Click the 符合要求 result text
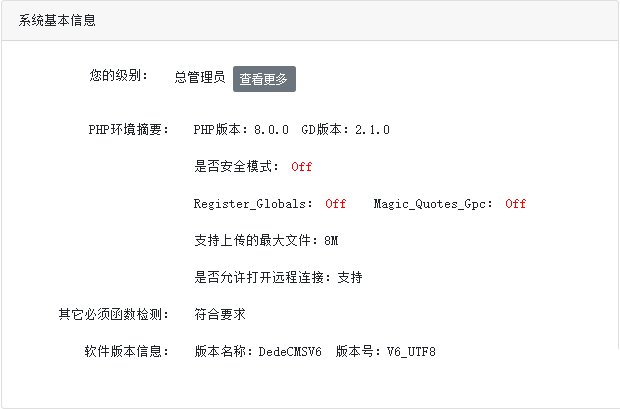 click(x=219, y=315)
